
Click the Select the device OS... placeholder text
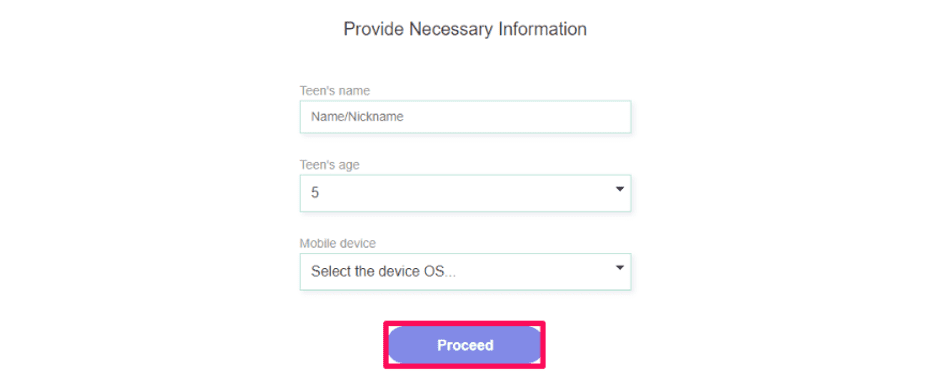tap(383, 272)
